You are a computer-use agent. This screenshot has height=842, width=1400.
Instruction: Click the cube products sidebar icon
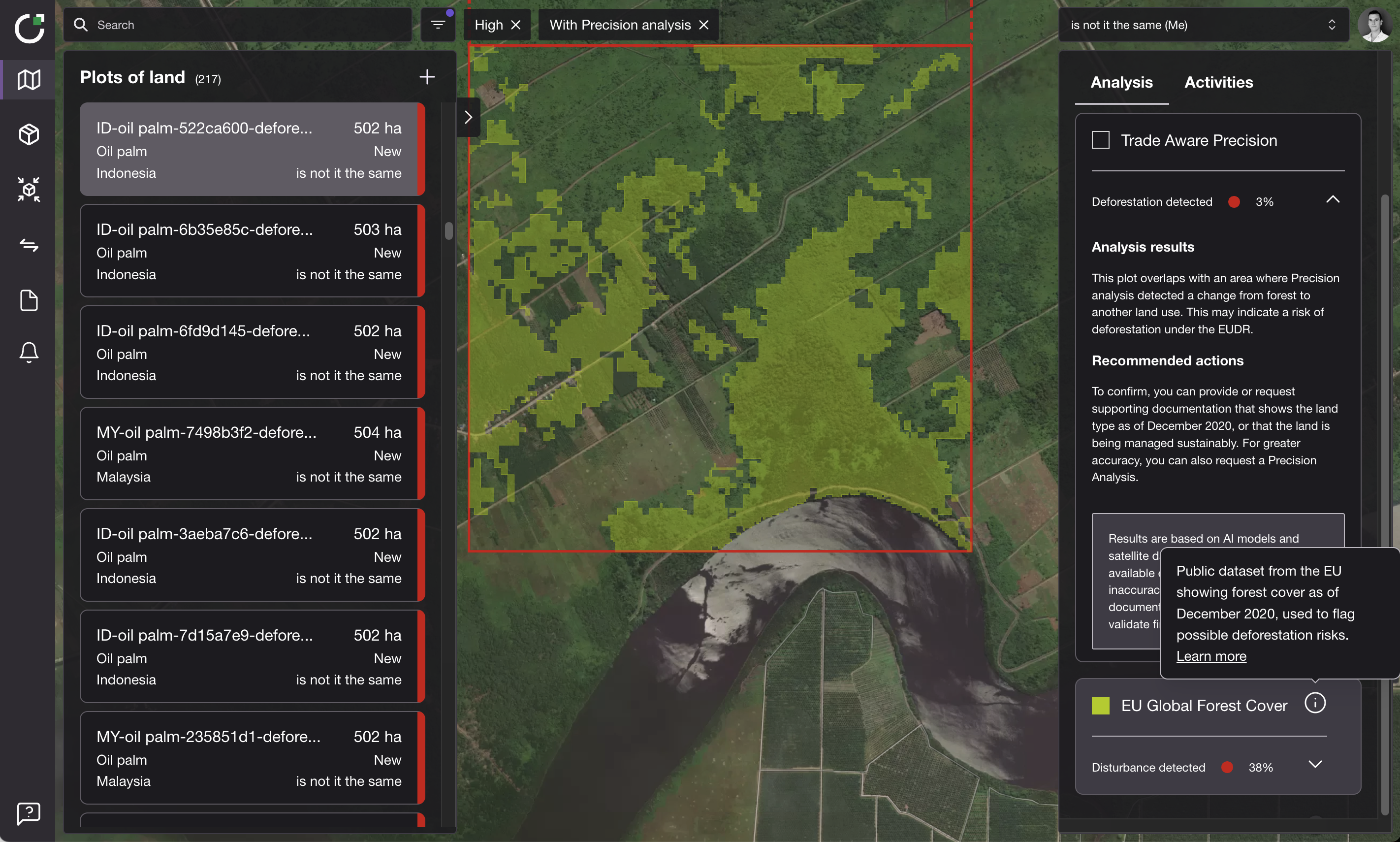pos(29,134)
